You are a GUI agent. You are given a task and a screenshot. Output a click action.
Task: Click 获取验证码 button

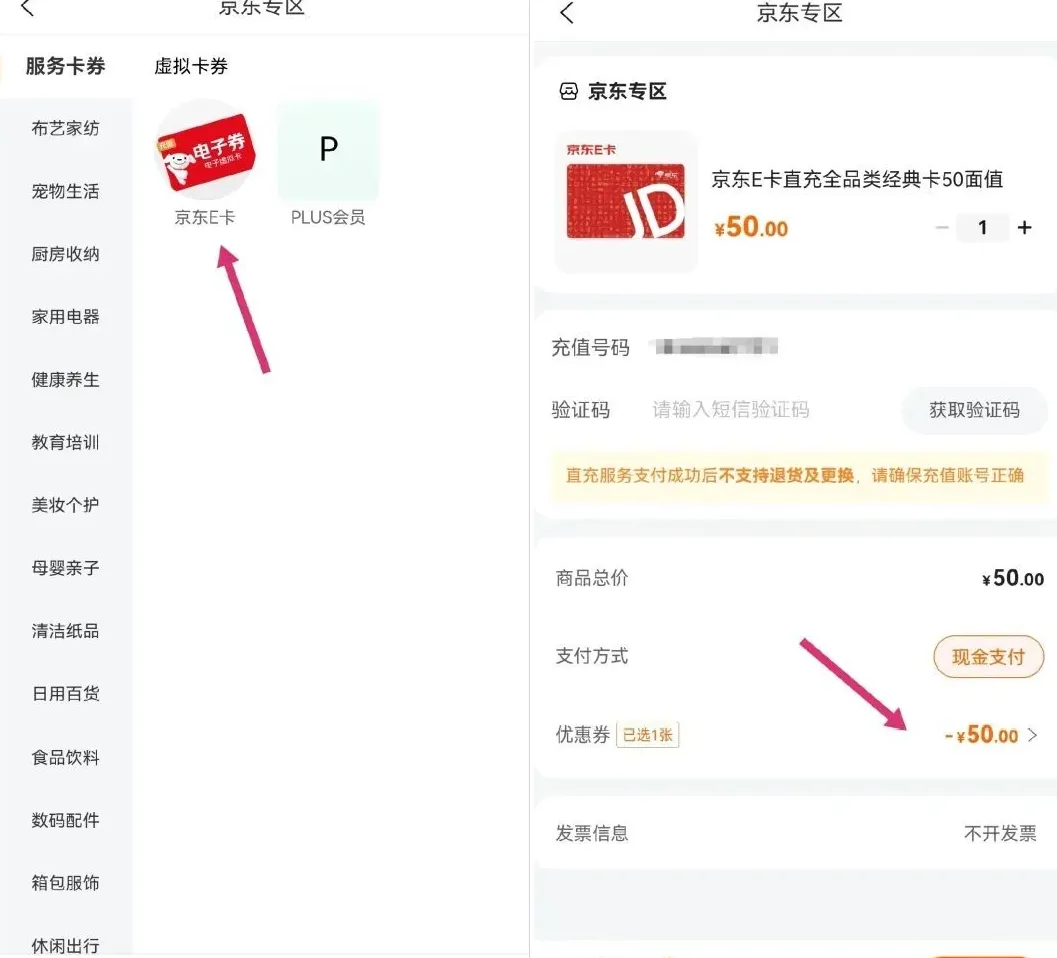click(x=974, y=410)
